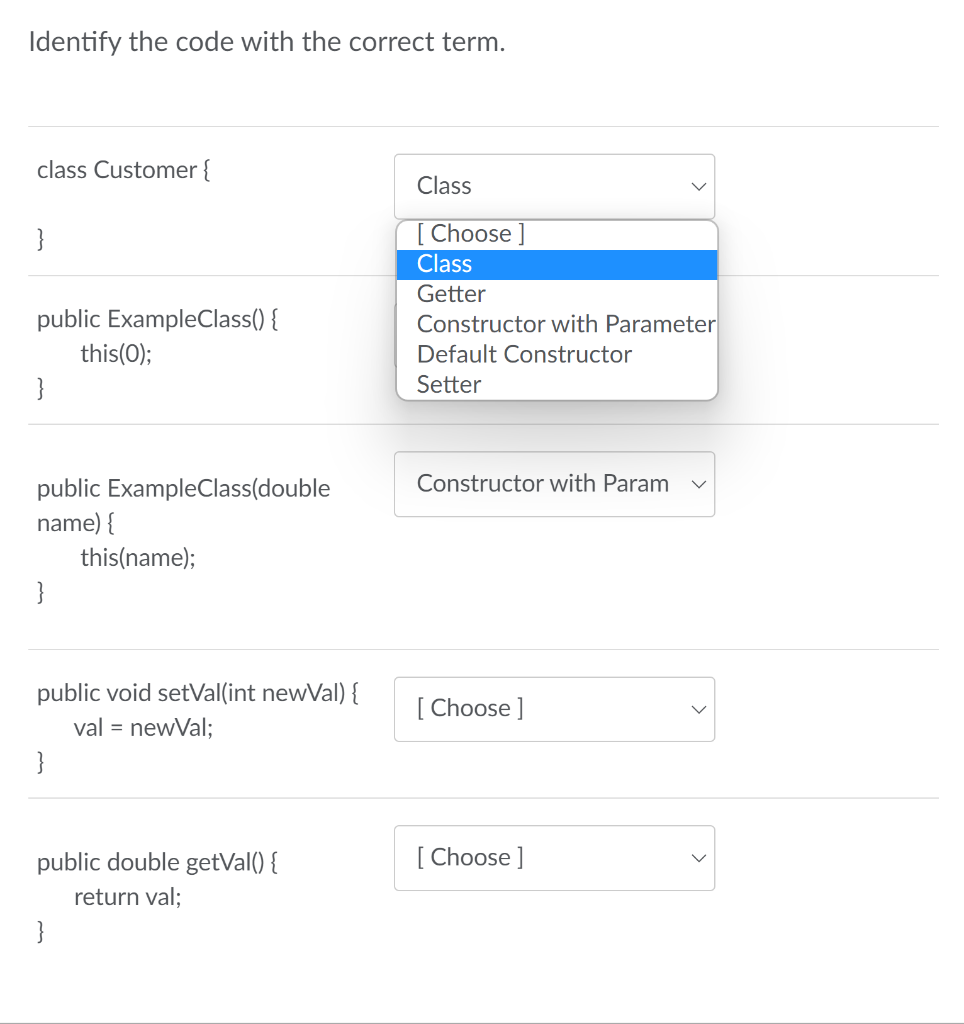Select "Getter" from the open dropdown list
The width and height of the screenshot is (964, 1024).
tap(451, 293)
